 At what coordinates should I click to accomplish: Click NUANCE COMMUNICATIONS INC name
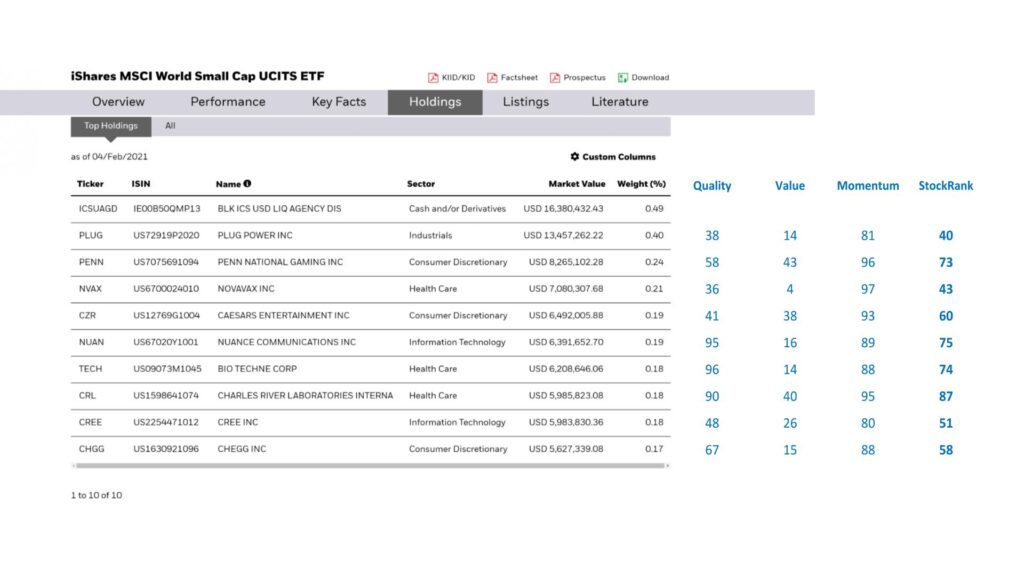click(x=287, y=342)
